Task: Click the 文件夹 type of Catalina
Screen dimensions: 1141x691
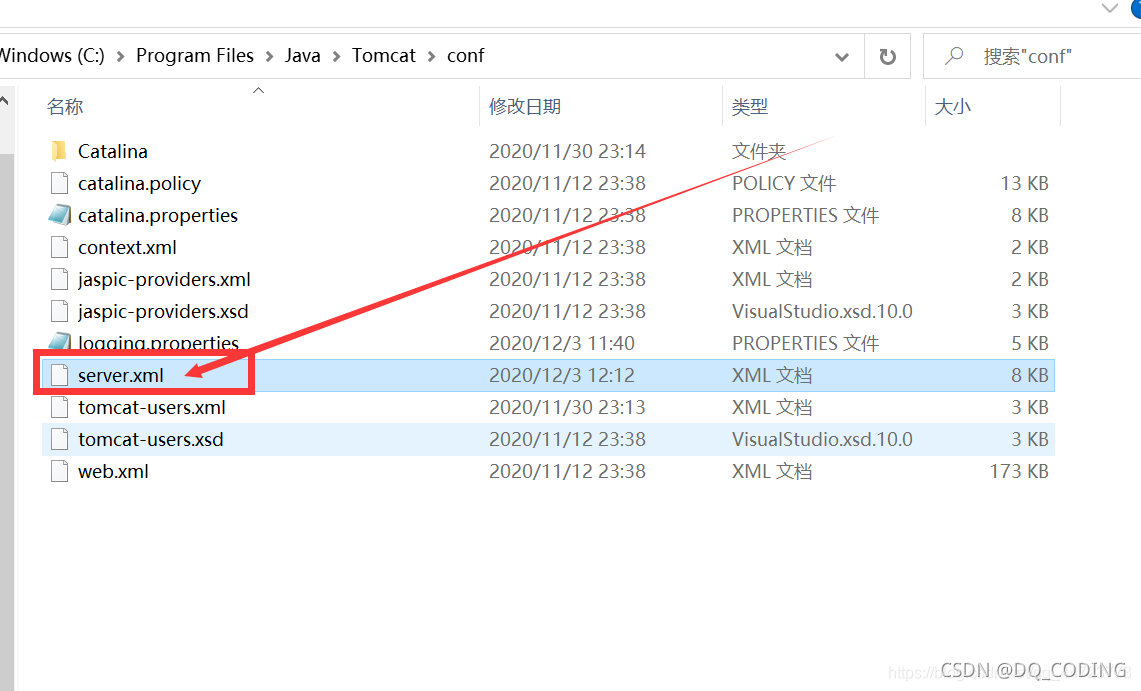Action: tap(759, 151)
